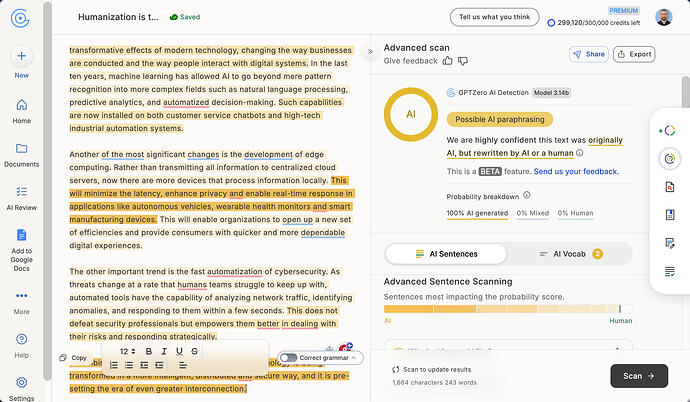Screen dimensions: 690x402
Task: Select 0% Human breakdown
Action: [575, 214]
